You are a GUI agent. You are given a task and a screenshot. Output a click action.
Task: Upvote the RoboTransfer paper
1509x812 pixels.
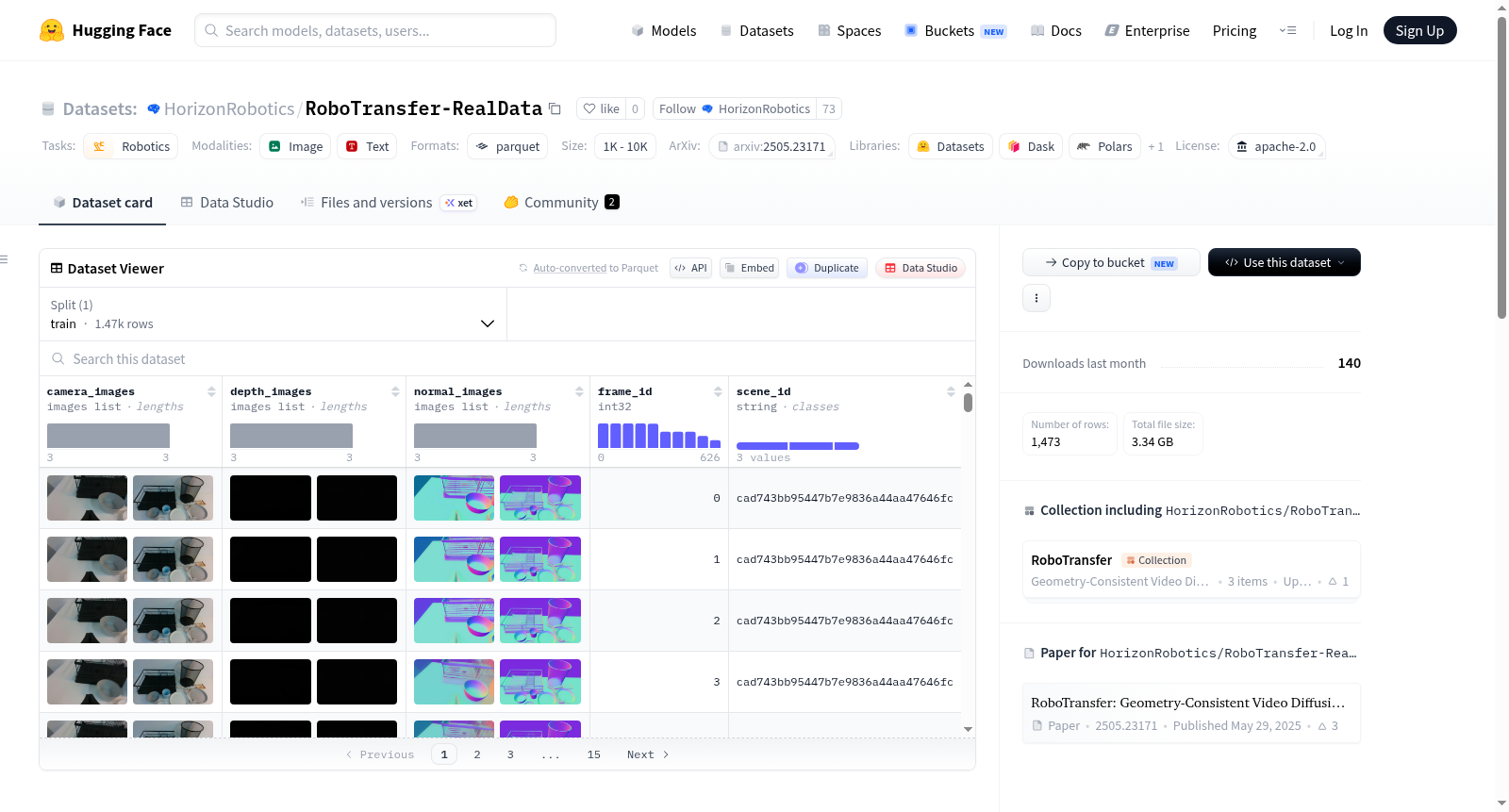tap(1328, 725)
